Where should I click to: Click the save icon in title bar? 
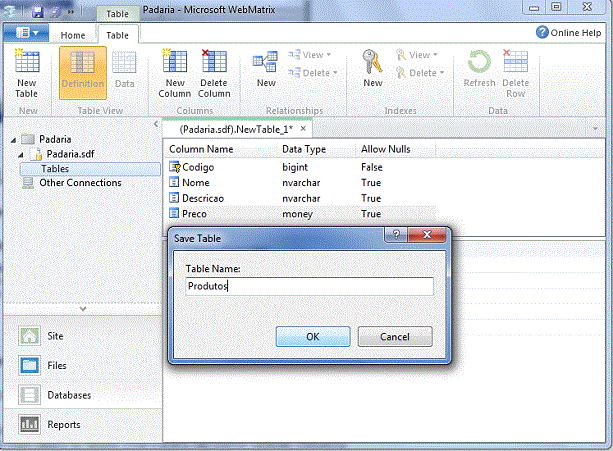pyautogui.click(x=38, y=12)
